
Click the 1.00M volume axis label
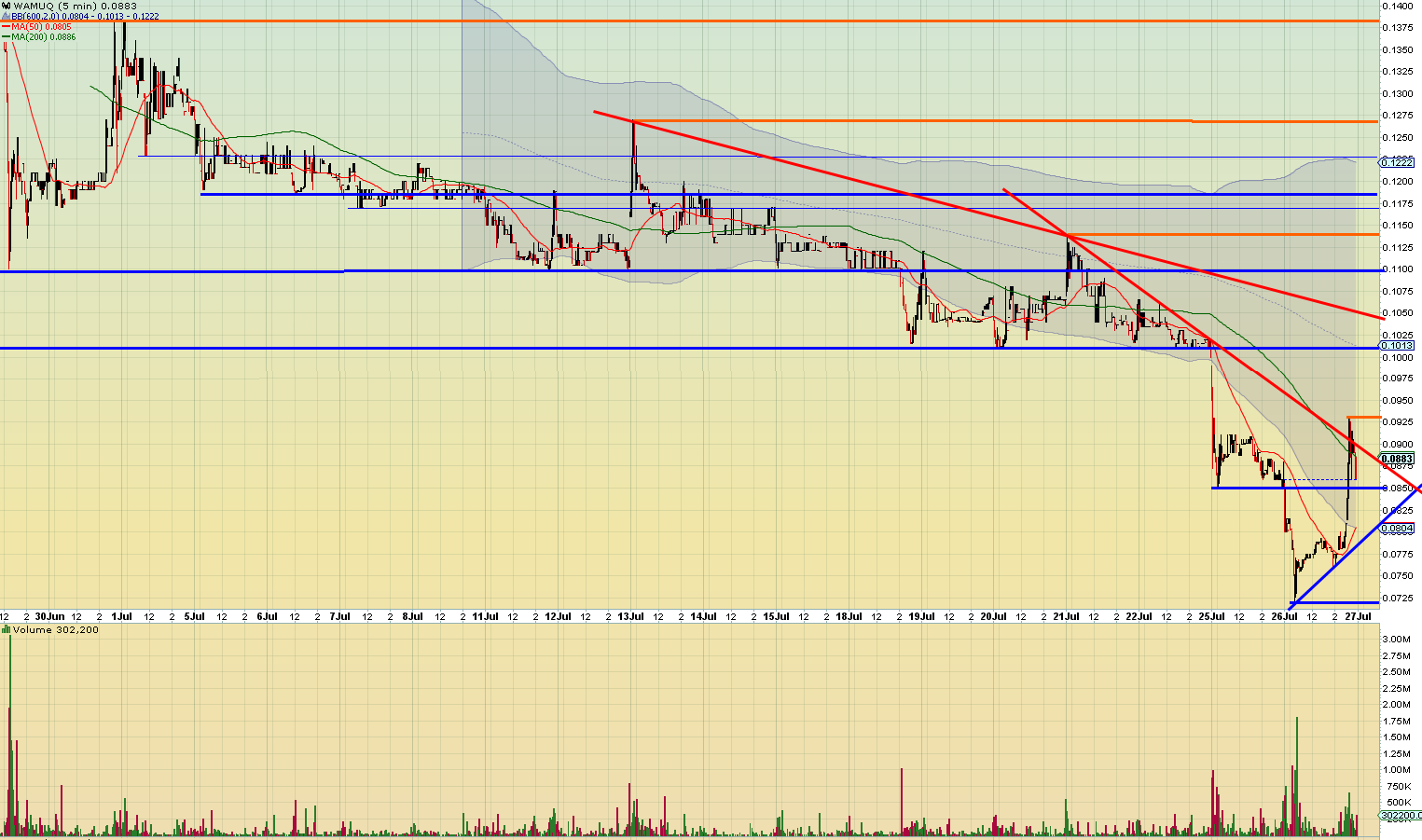click(x=1397, y=770)
